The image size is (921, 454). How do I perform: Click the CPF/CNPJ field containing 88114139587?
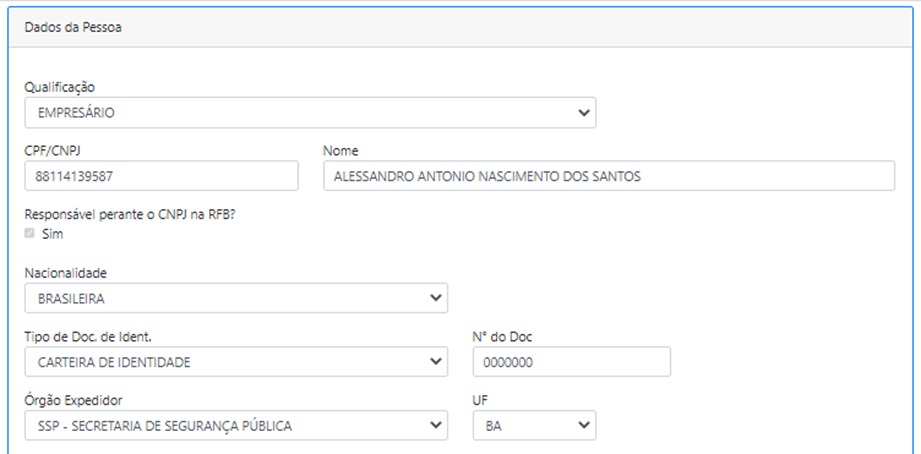161,176
